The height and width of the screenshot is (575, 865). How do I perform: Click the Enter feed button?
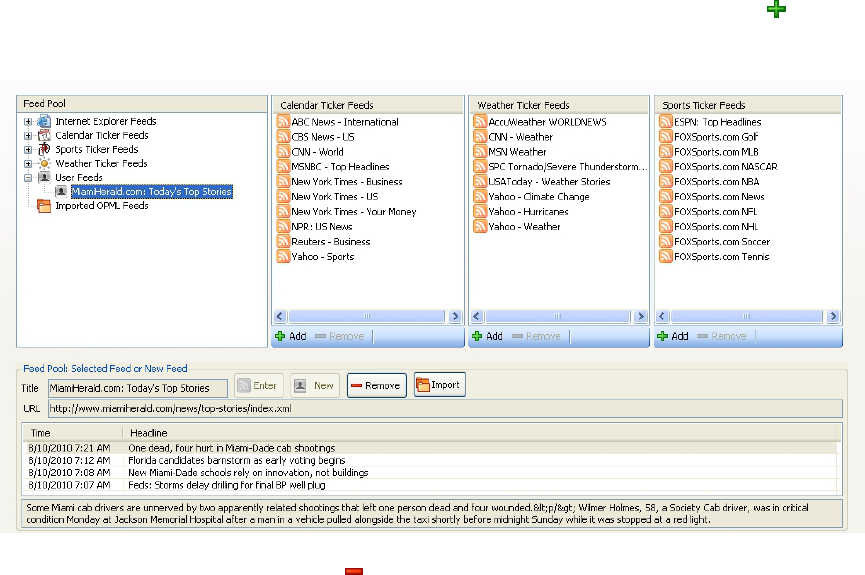tap(258, 386)
